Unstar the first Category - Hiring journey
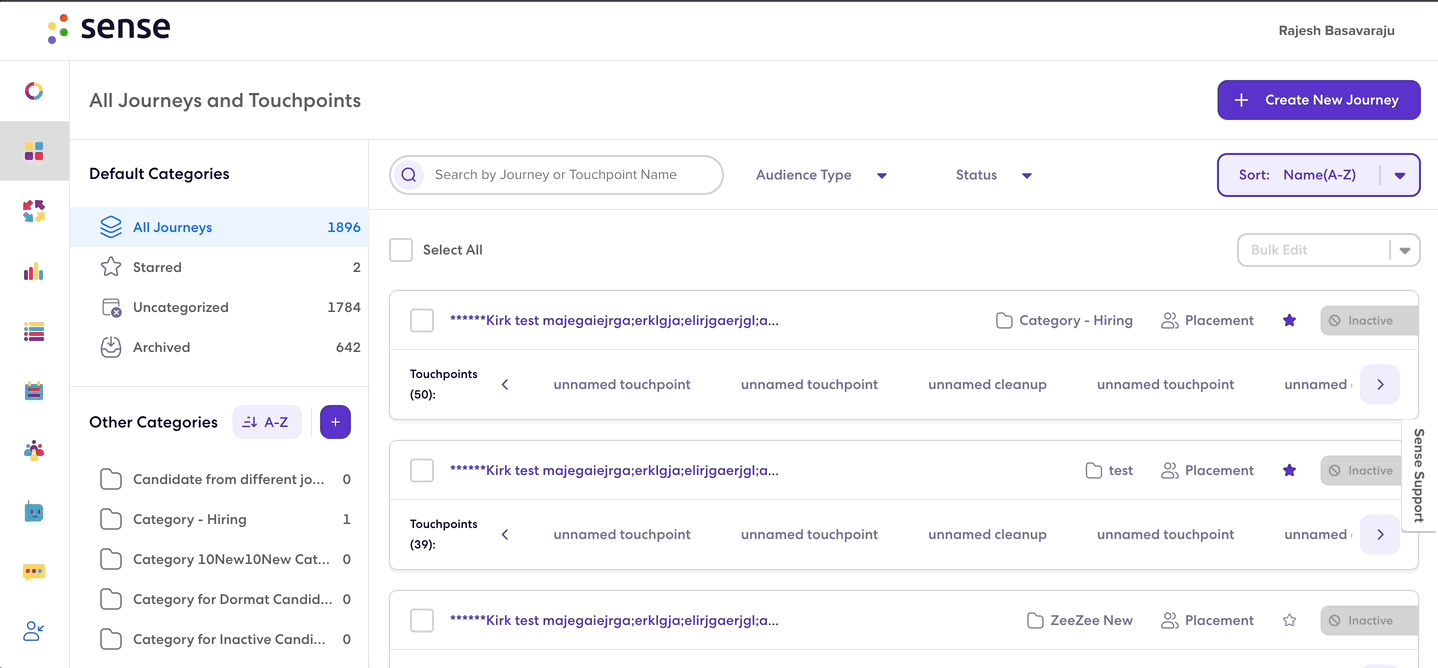Screen dimensions: 1438x668 [x=1289, y=321]
